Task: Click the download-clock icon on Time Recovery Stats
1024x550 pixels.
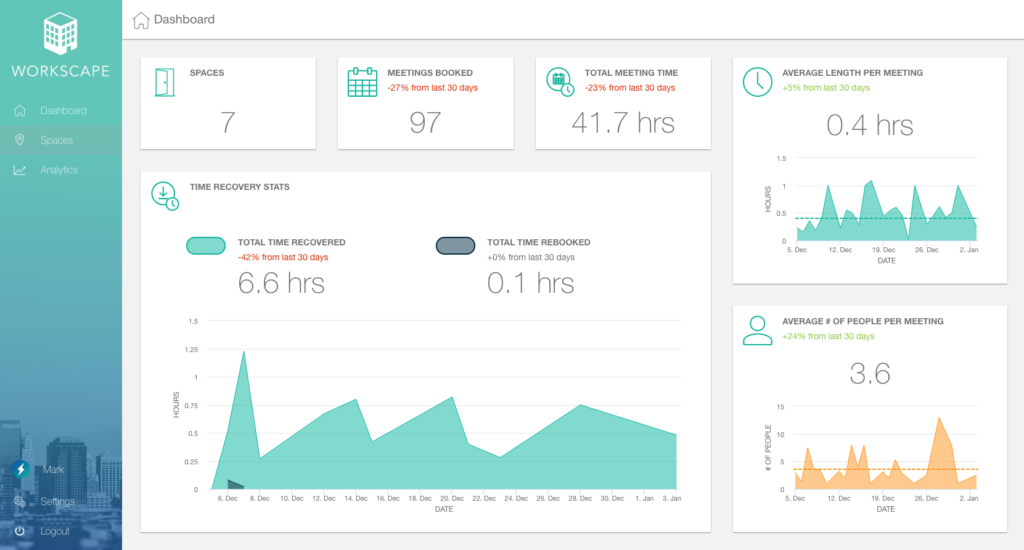Action: pos(165,196)
